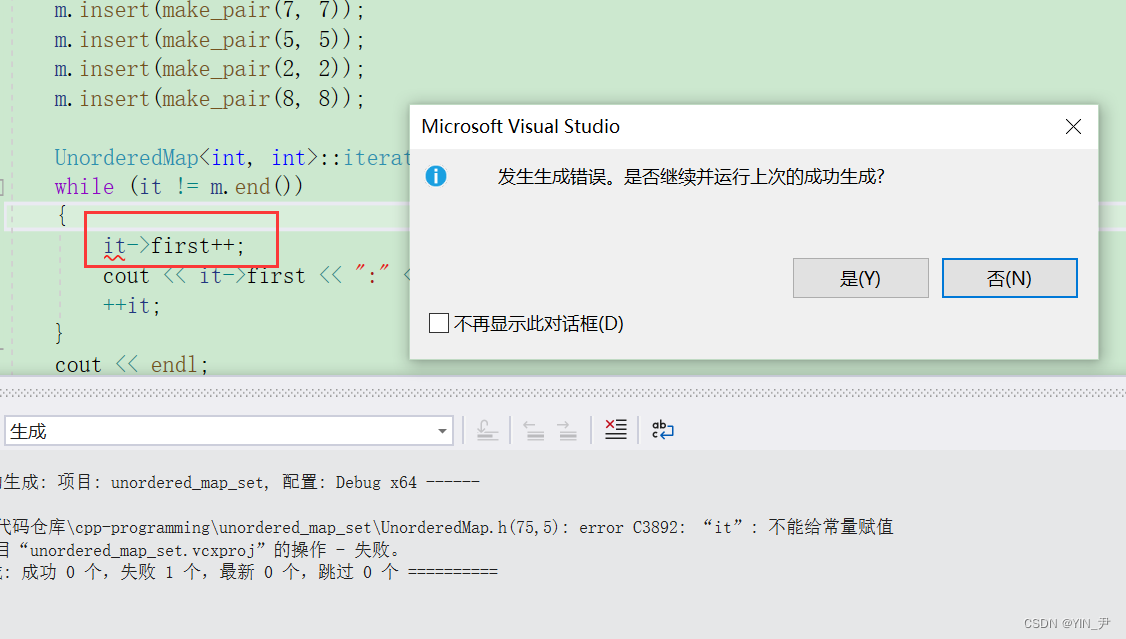
Task: Enable 不再显示此对话框(D) checkbox
Action: (x=439, y=323)
